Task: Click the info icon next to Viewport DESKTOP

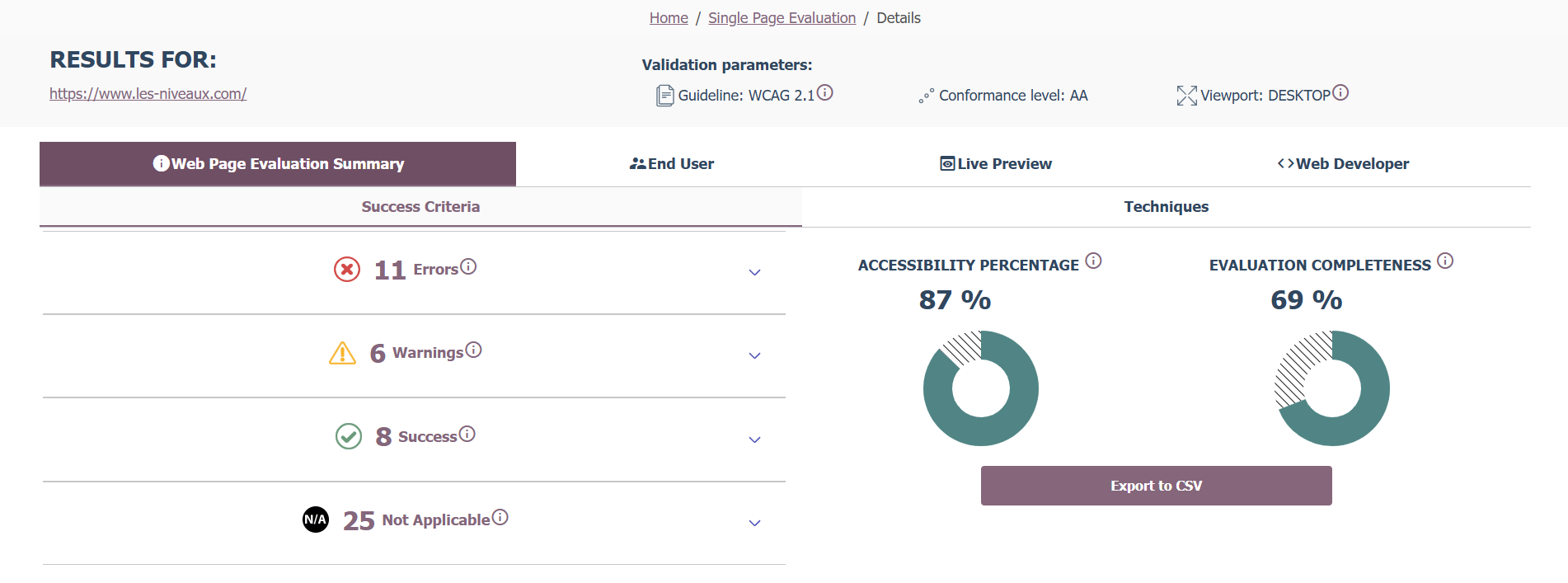Action: coord(1340,92)
